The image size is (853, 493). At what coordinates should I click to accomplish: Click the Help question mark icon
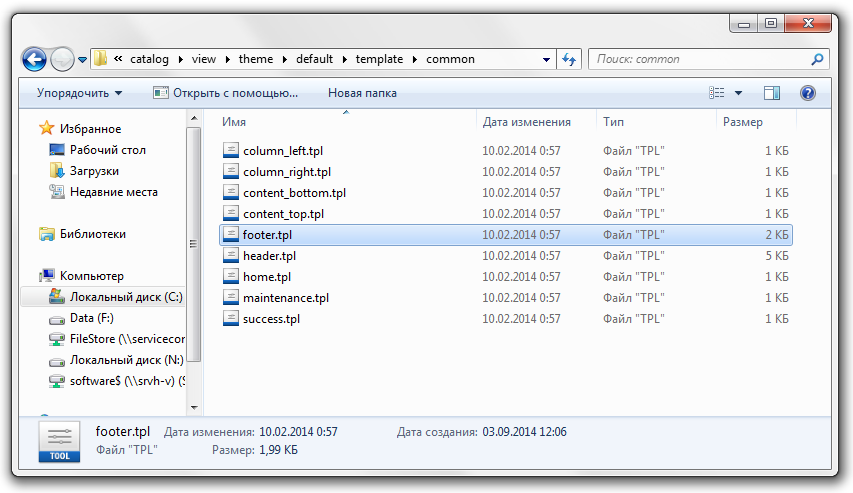point(808,93)
